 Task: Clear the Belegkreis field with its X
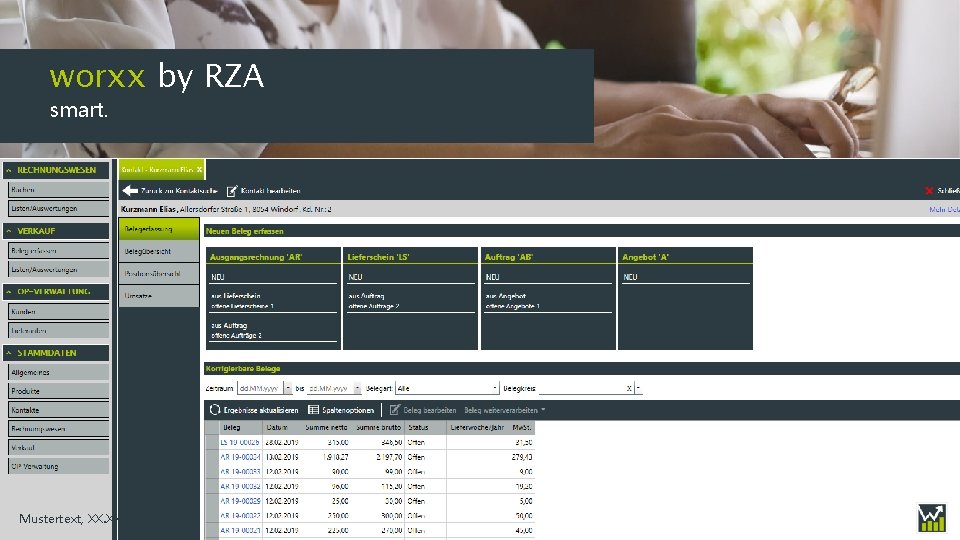629,388
